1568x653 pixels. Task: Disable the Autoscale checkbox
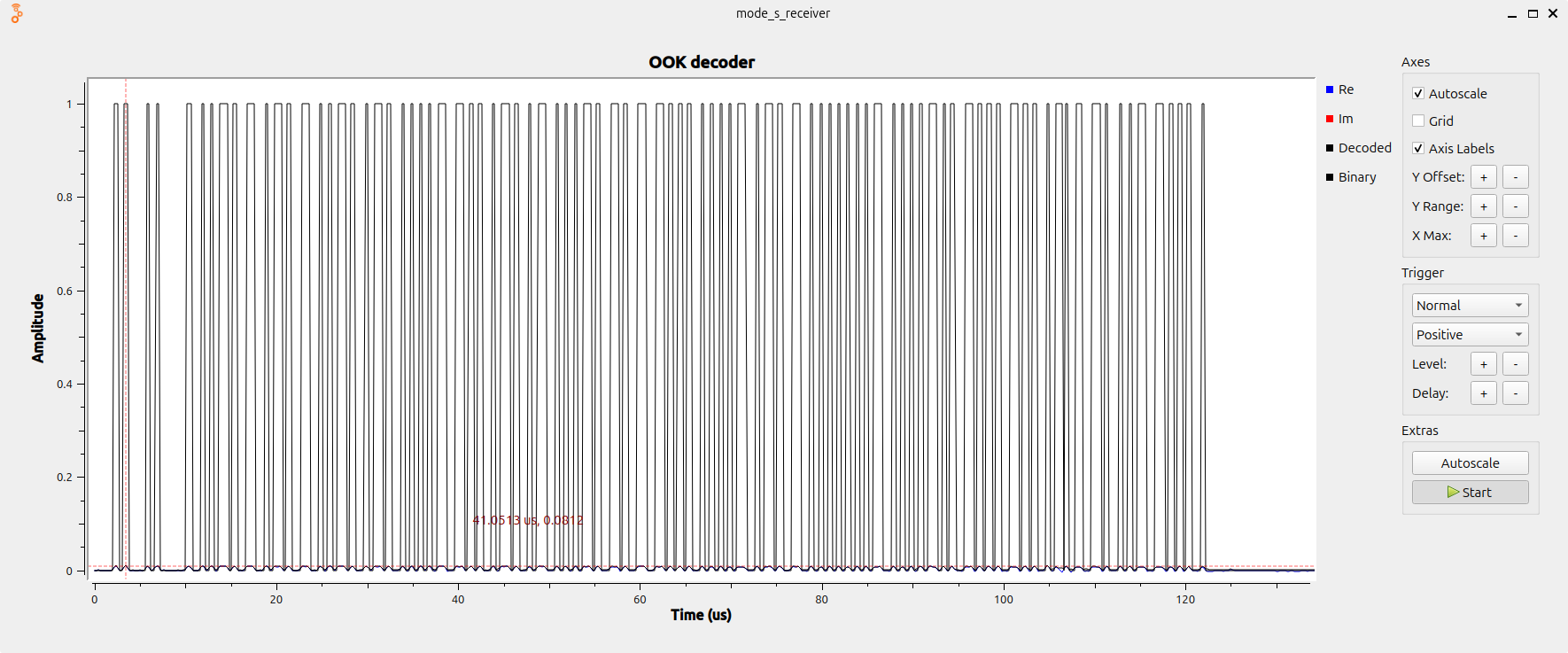[x=1418, y=94]
